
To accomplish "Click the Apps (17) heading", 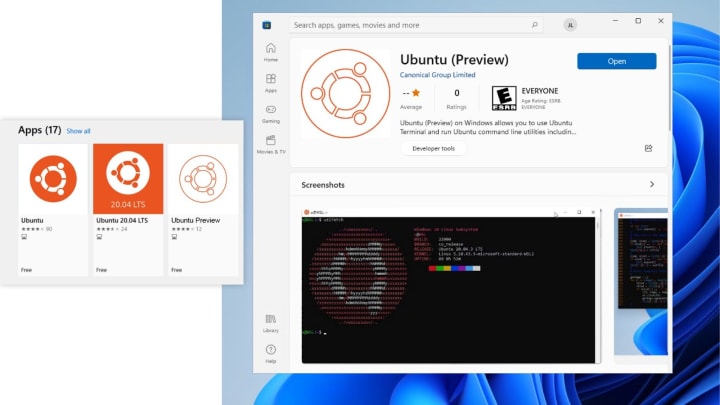I will click(x=39, y=130).
